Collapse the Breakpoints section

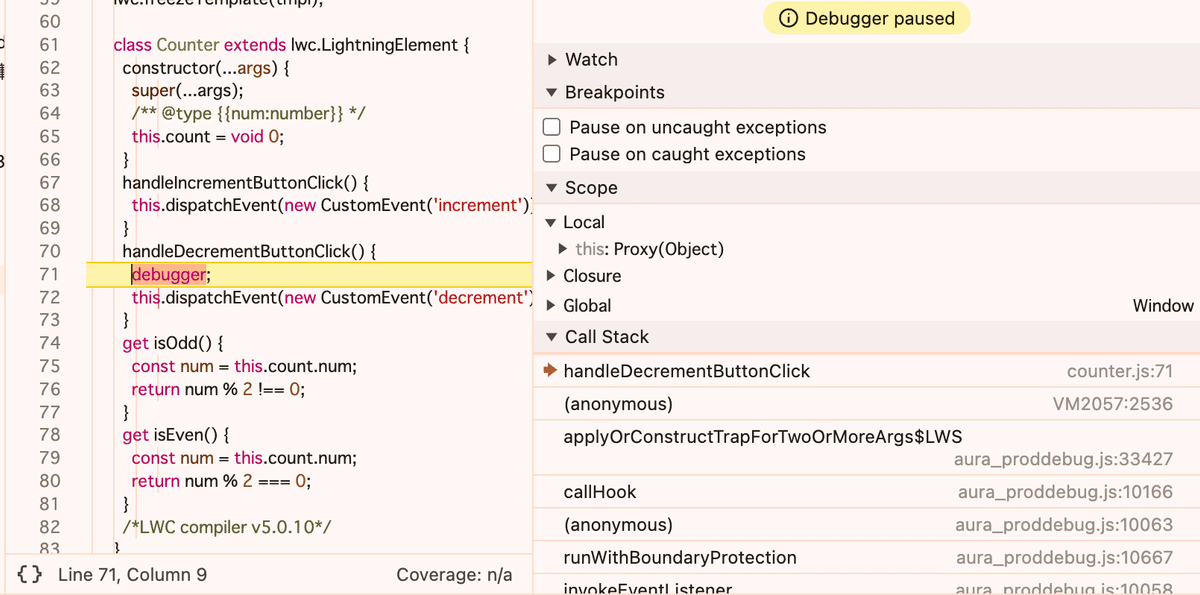[552, 93]
